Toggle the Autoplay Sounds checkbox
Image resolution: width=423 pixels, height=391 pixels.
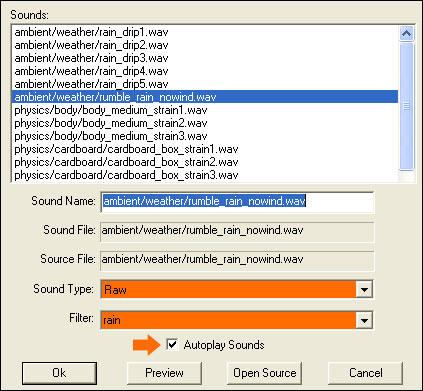pos(173,344)
